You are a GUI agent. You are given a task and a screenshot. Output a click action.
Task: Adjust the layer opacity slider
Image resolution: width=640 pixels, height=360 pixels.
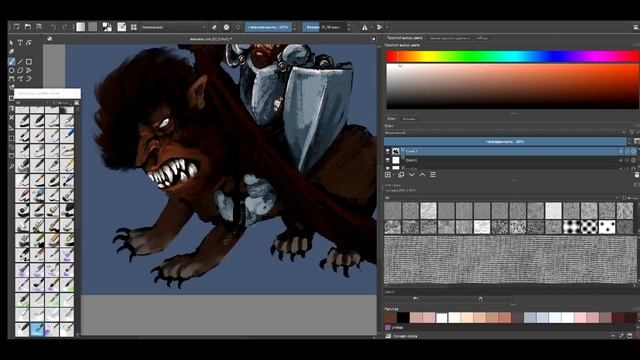point(505,142)
